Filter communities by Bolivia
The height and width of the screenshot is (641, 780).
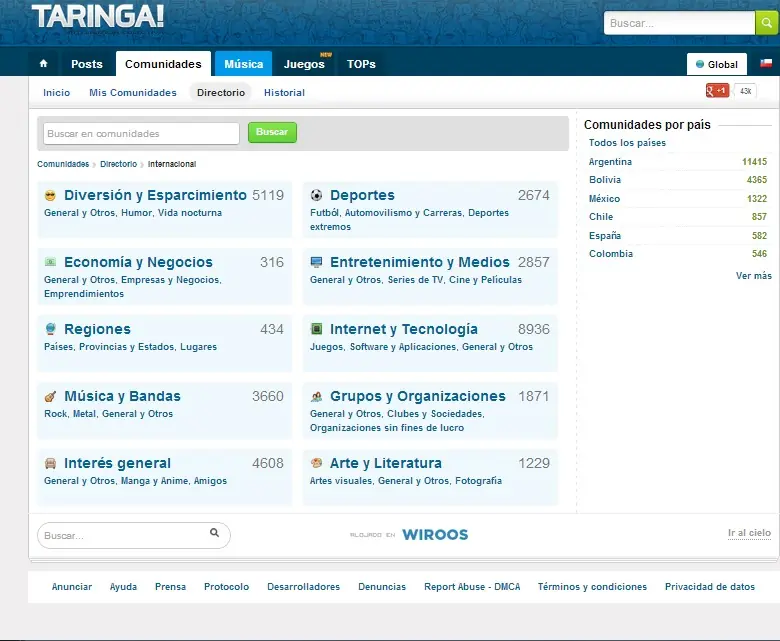point(605,180)
